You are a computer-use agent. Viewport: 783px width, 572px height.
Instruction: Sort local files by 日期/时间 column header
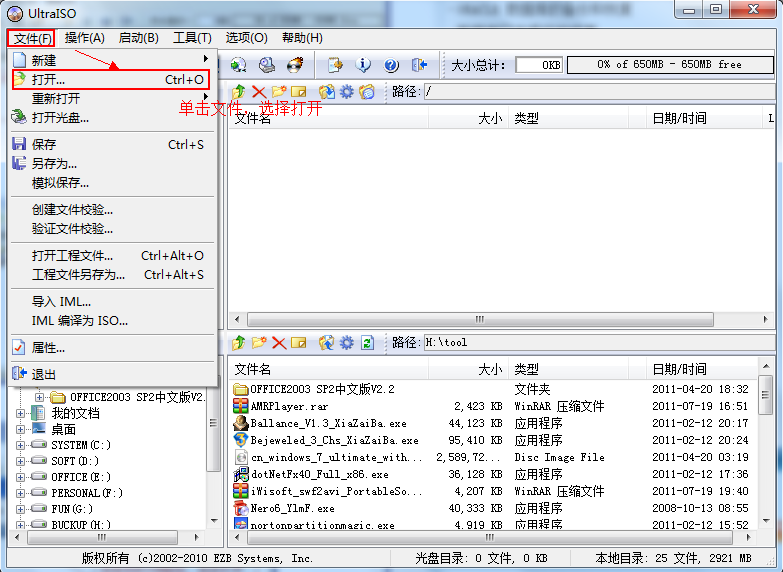tap(702, 369)
